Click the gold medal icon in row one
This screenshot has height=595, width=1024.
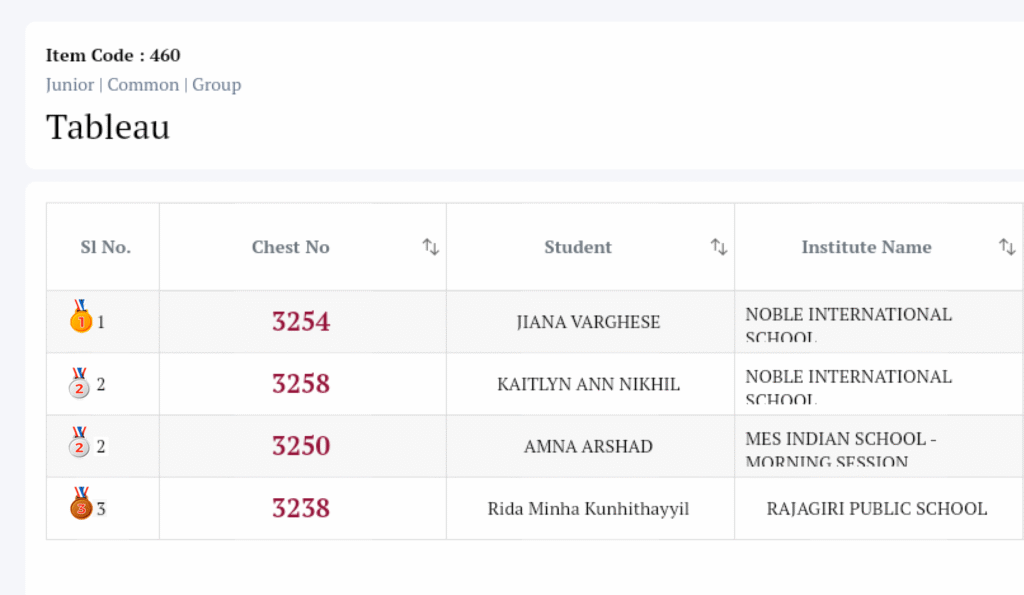pyautogui.click(x=80, y=319)
